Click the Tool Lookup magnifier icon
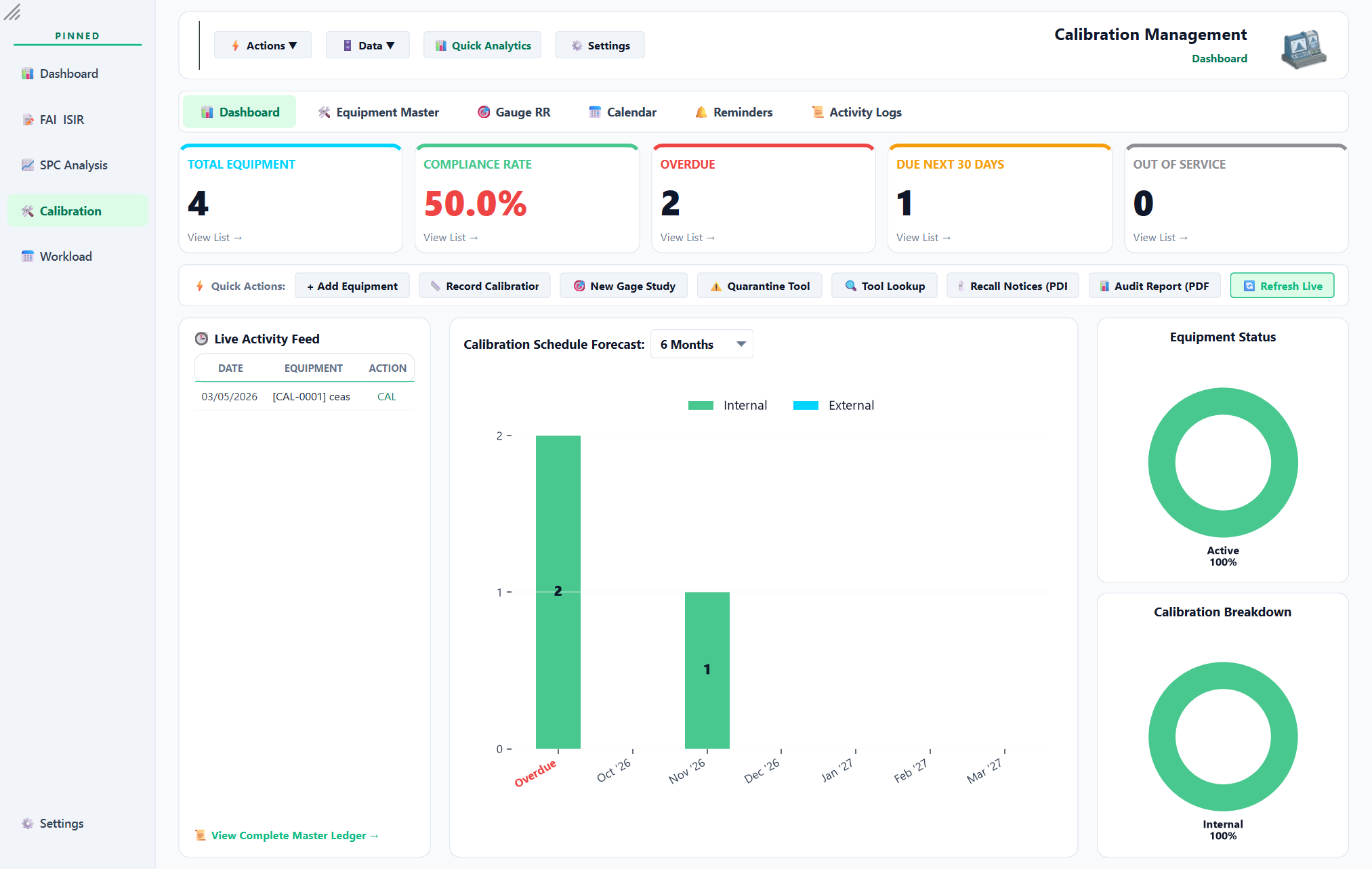The width and height of the screenshot is (1372, 869). pyautogui.click(x=851, y=286)
